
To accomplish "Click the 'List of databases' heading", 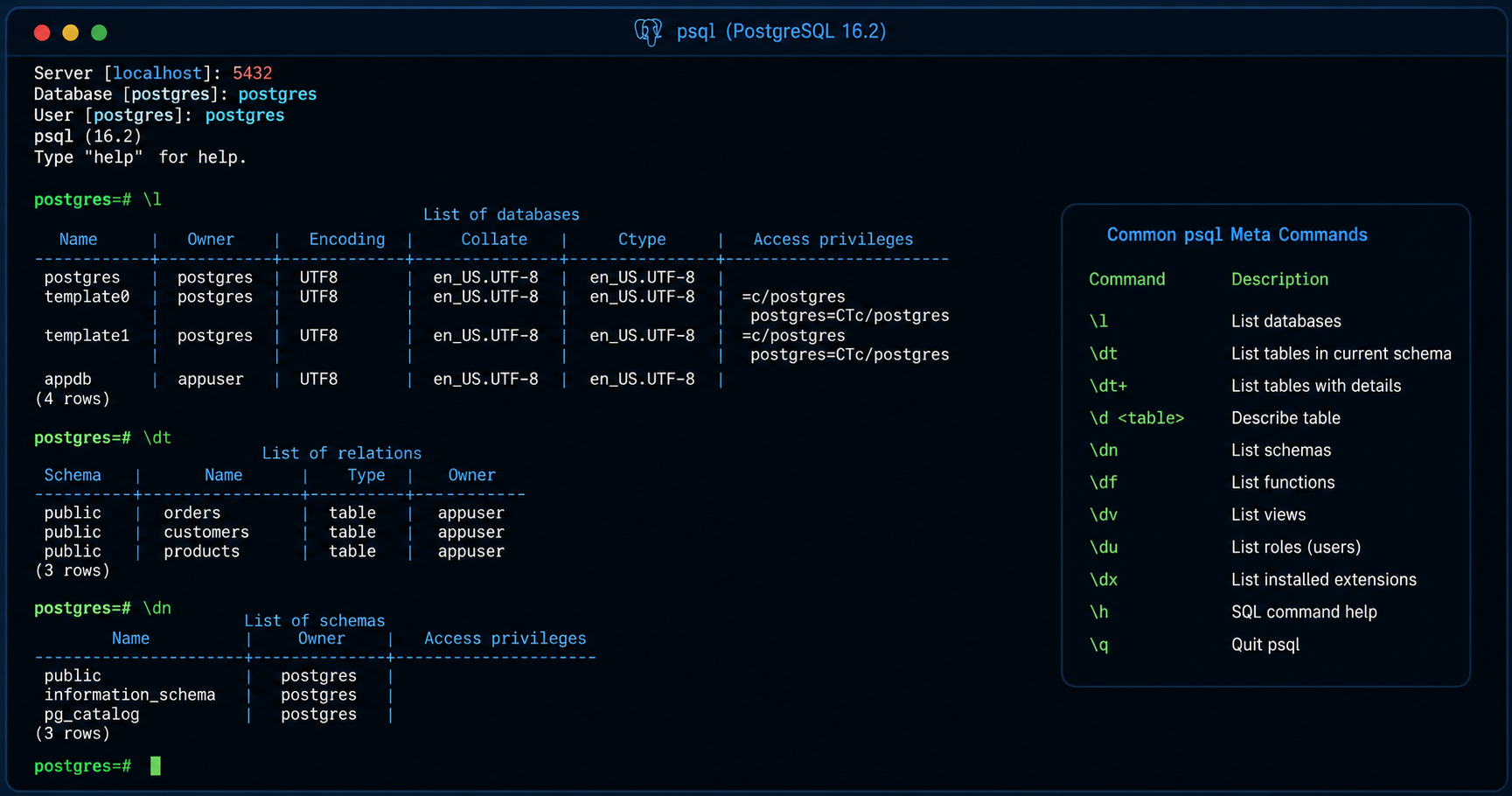I will click(501, 214).
